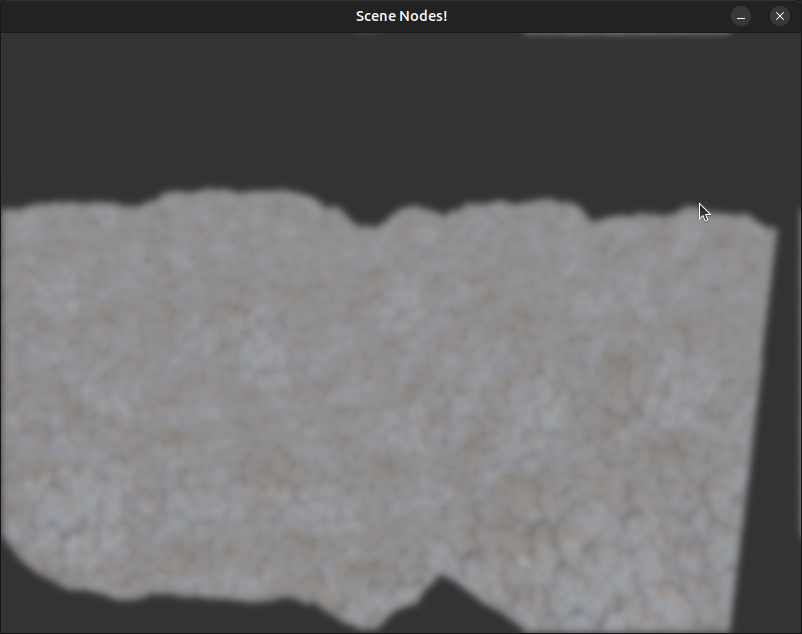The width and height of the screenshot is (802, 634).
Task: Close the Scene Nodes! window
Action: coord(779,16)
